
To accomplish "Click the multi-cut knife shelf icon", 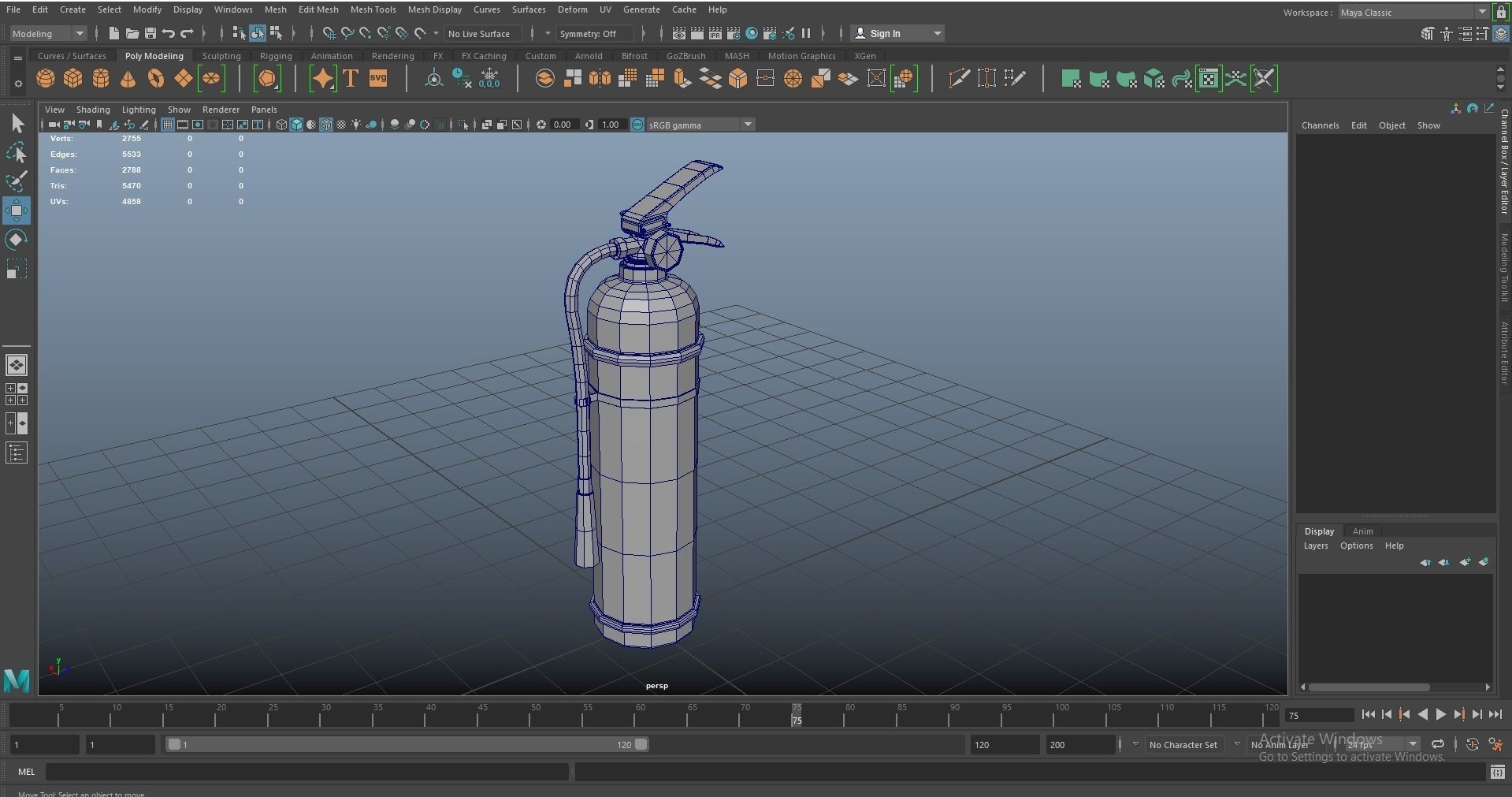I will click(959, 78).
